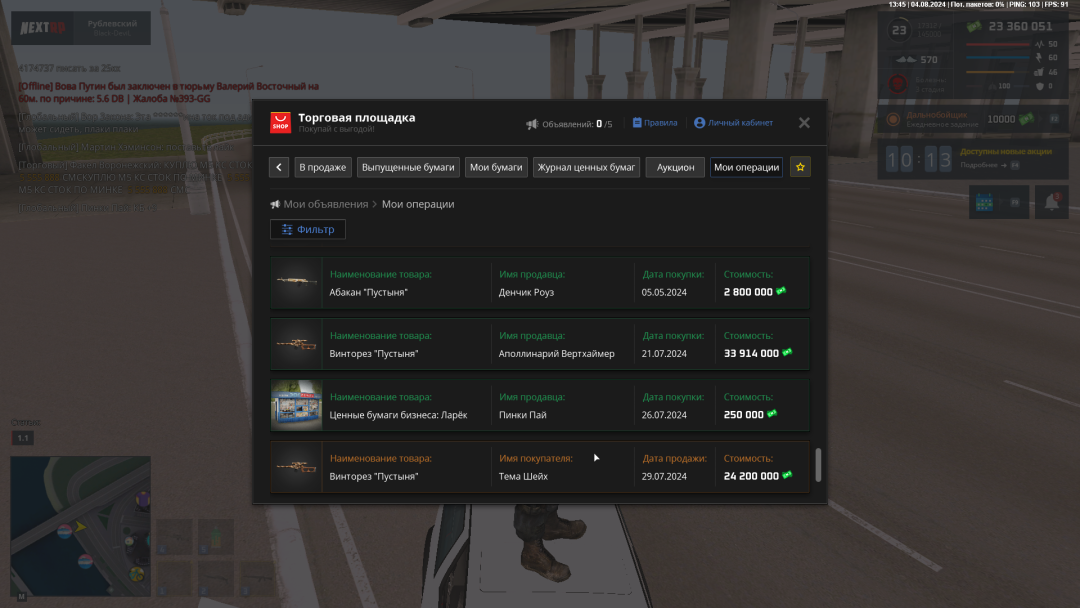1080x608 pixels.
Task: Click the red SHOP logo icon
Action: 281,123
